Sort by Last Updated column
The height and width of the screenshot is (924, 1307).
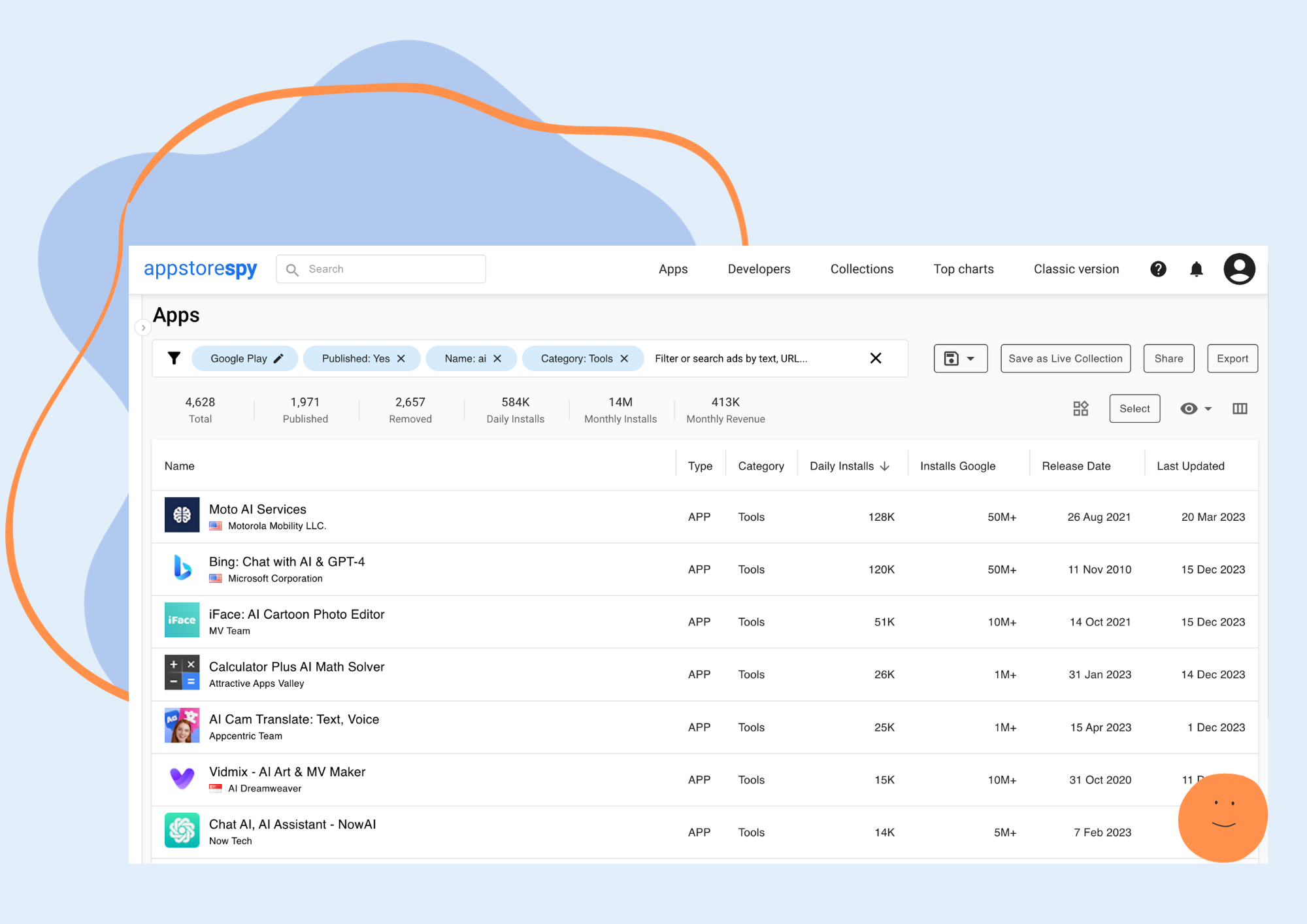click(1190, 466)
